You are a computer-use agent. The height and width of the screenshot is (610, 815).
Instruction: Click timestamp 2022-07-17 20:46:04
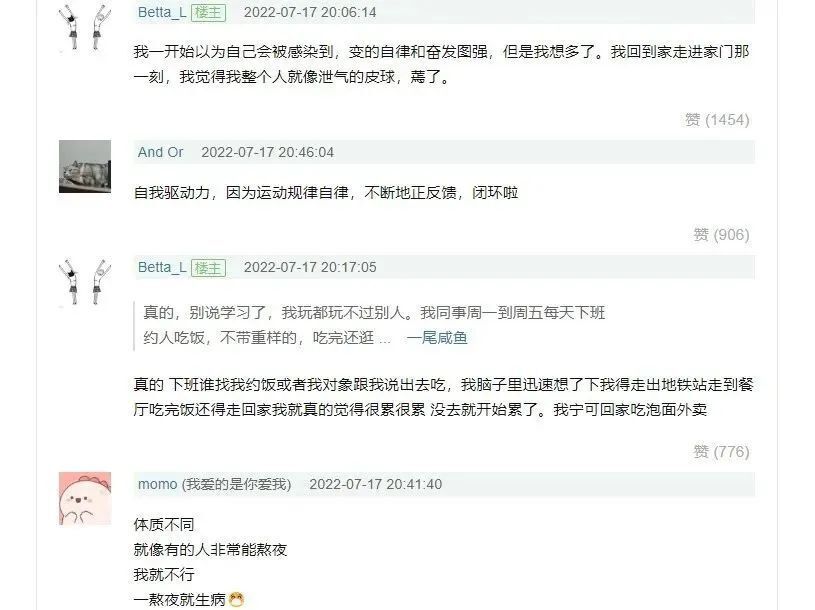[267, 152]
